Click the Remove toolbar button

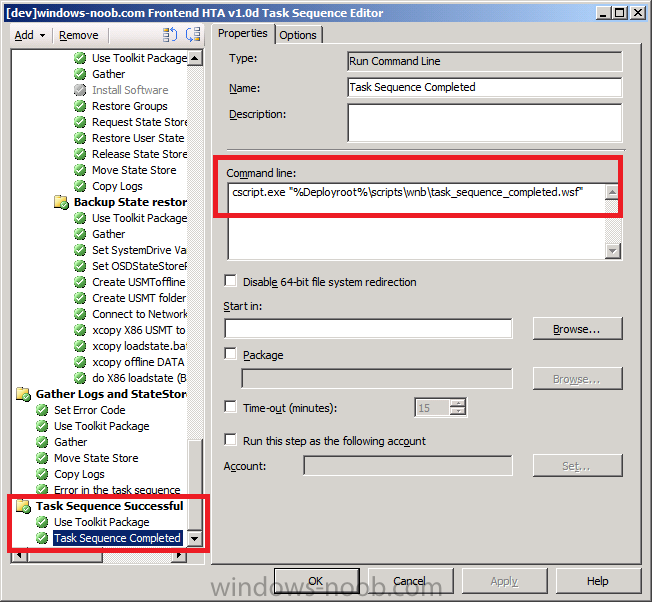pyautogui.click(x=79, y=35)
